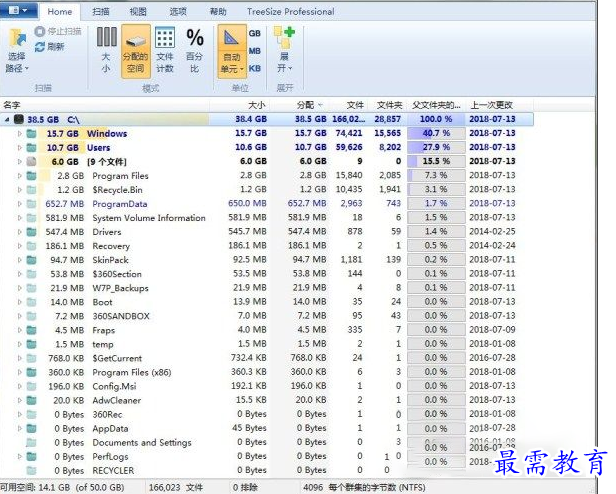The width and height of the screenshot is (616, 494).
Task: Expand the Windows folder node
Action: 19,134
